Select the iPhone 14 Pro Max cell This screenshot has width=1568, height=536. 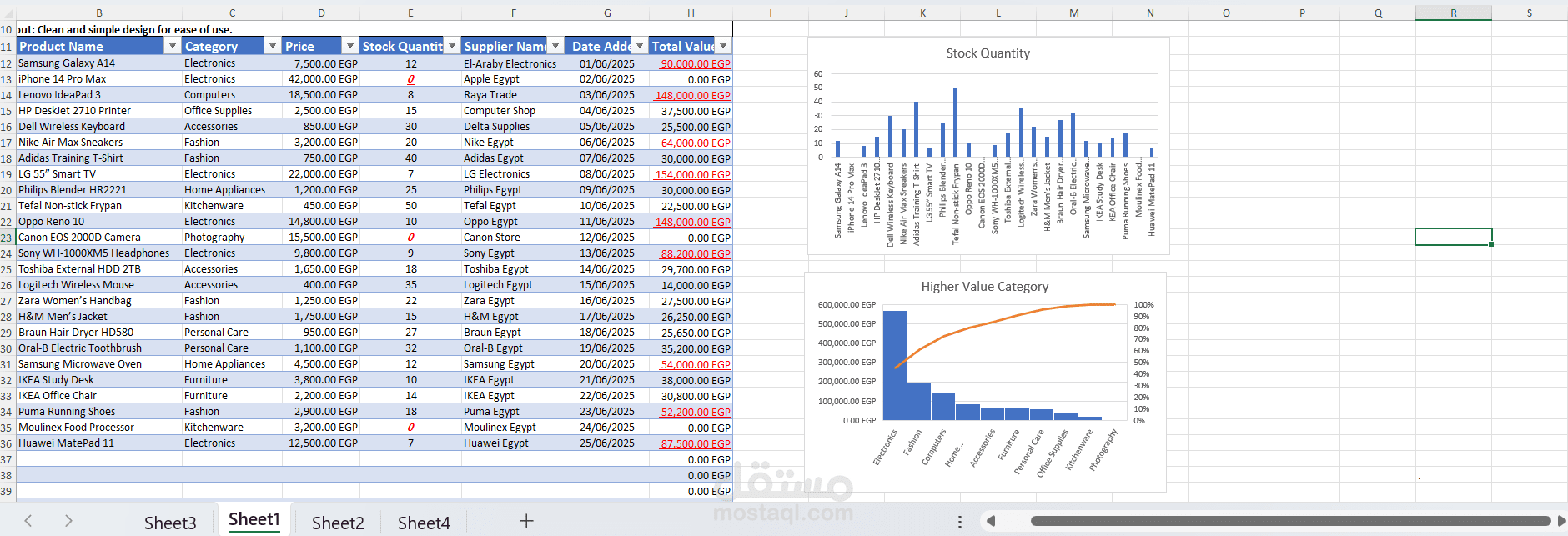[99, 79]
